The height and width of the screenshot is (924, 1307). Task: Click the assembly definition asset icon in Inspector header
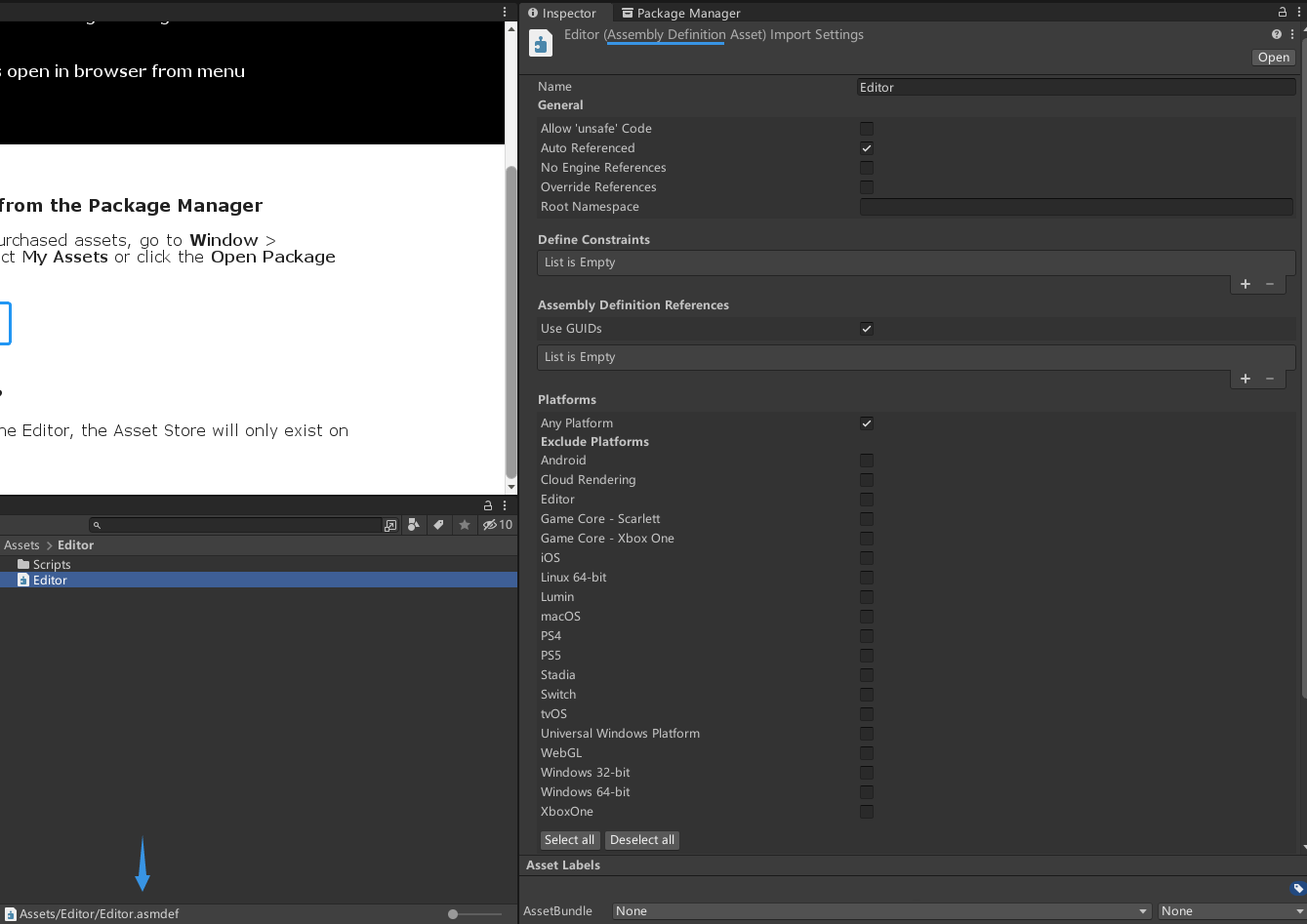click(x=540, y=44)
